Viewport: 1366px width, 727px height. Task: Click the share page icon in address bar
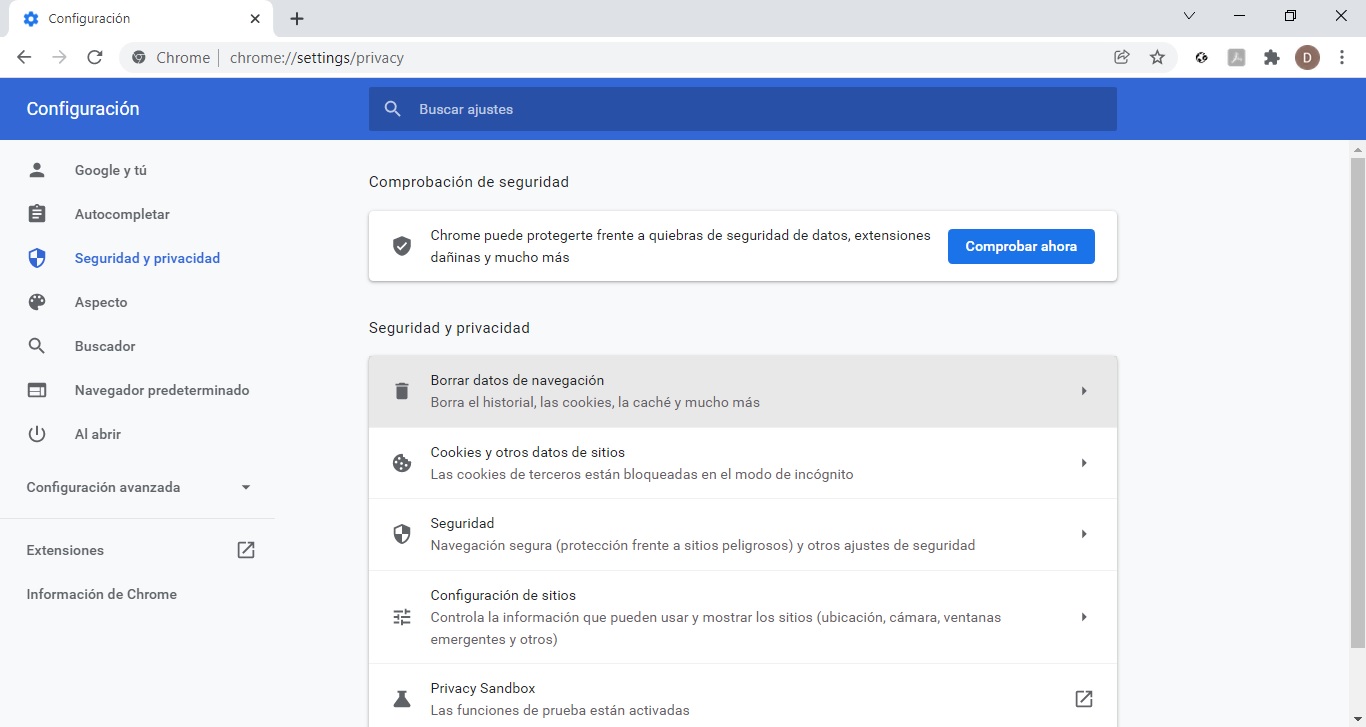(x=1122, y=57)
